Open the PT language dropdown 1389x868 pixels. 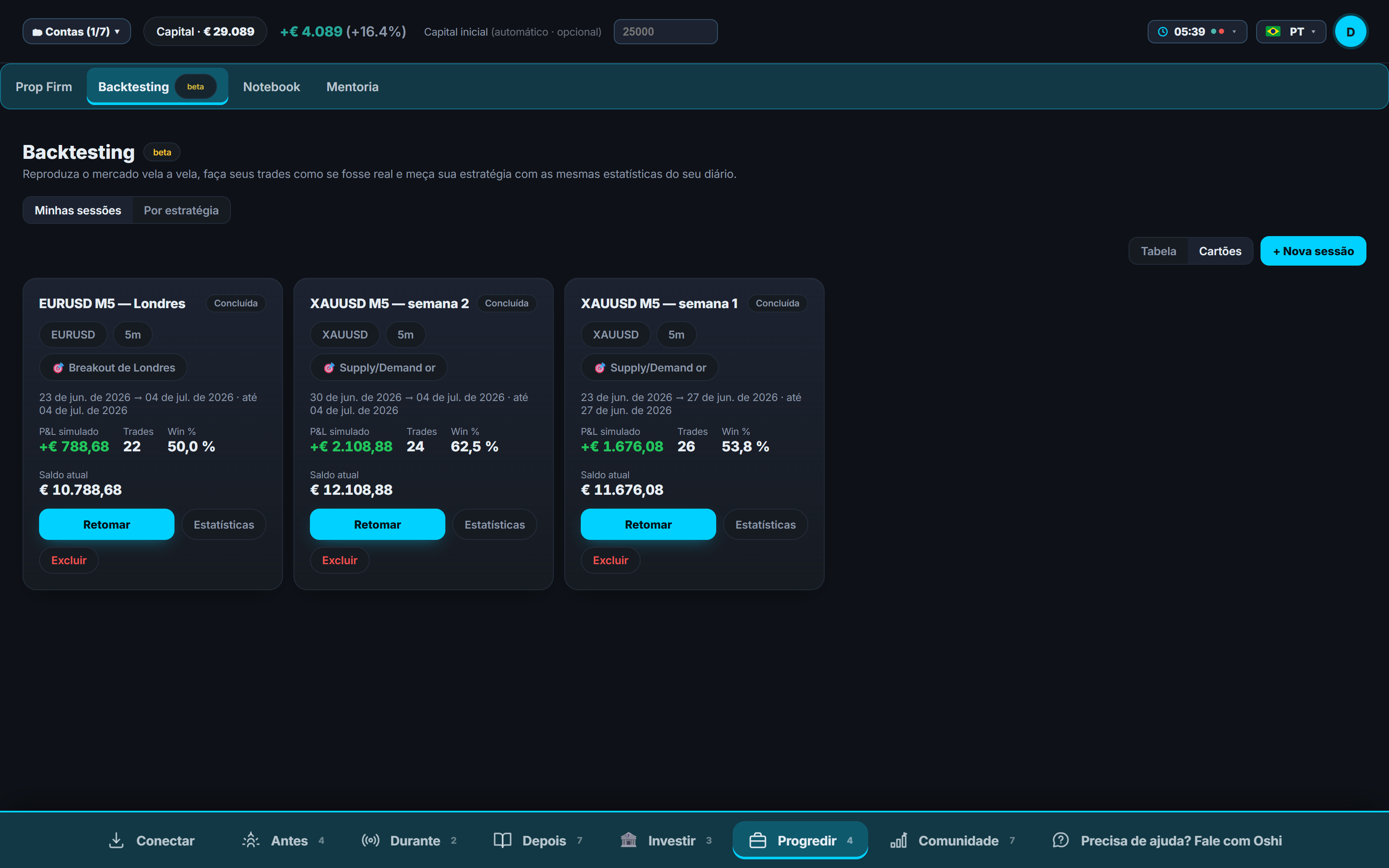pos(1290,32)
